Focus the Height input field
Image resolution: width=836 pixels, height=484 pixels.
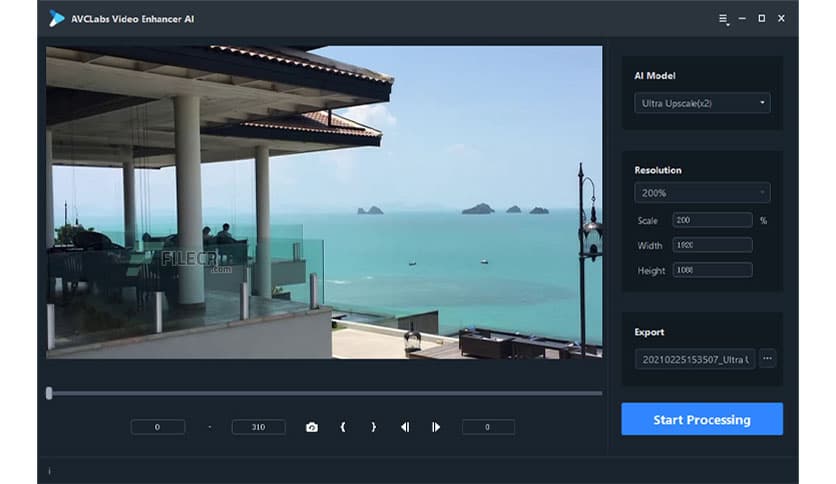click(x=712, y=270)
